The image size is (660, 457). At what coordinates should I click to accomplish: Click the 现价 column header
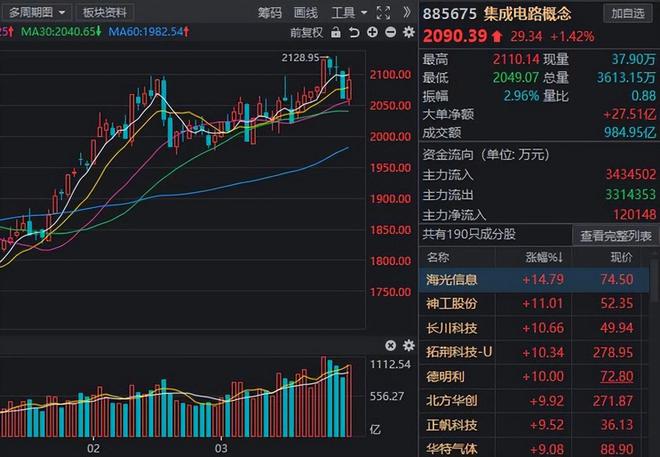click(x=621, y=257)
